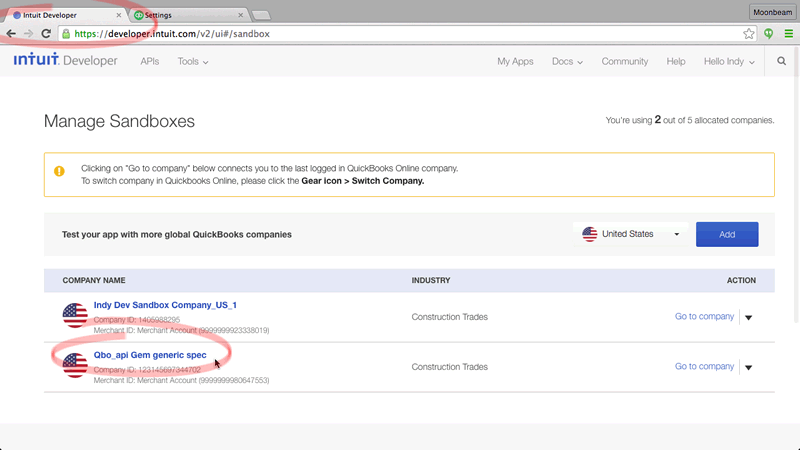Click the COMPANY NAME column header

[x=94, y=280]
